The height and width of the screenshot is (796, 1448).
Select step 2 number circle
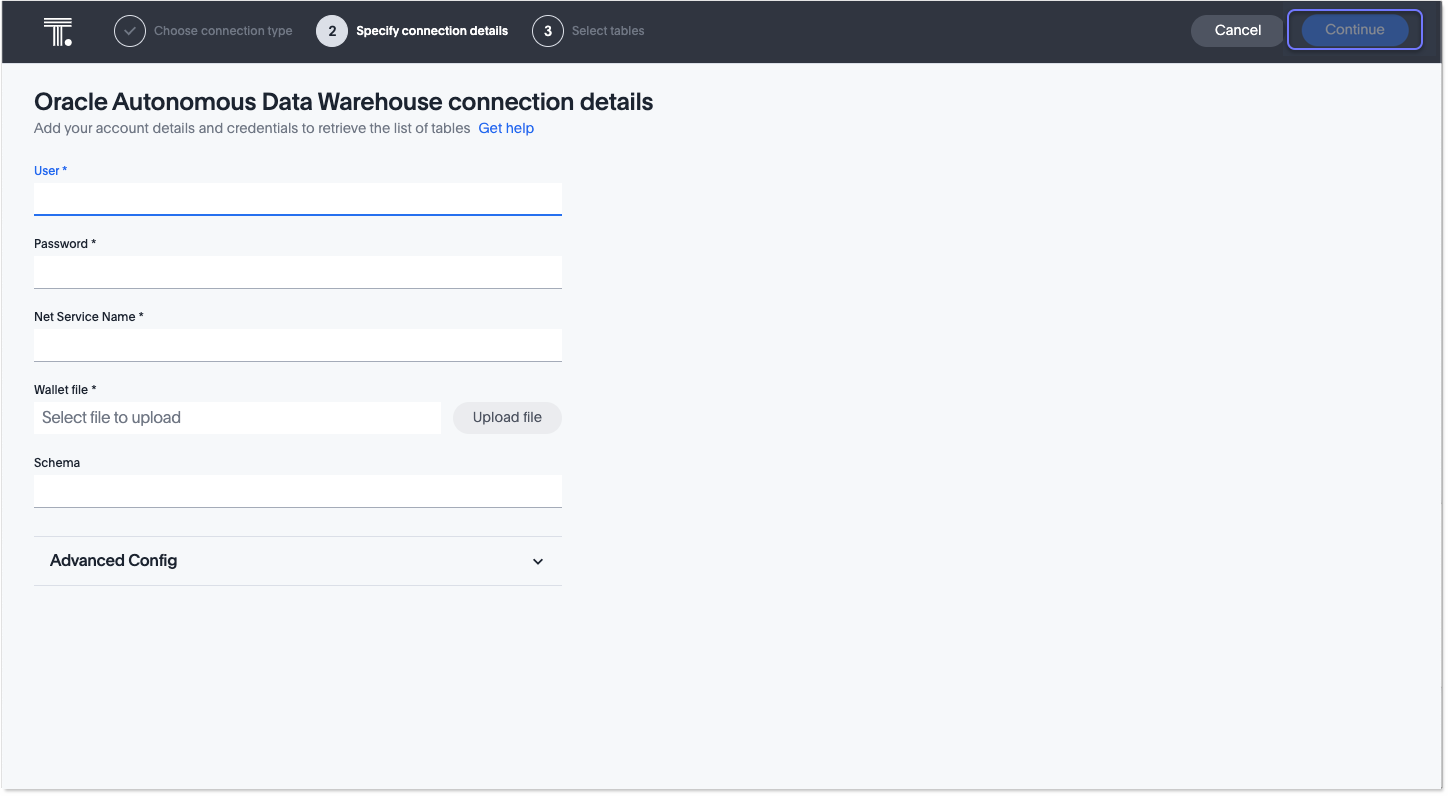tap(332, 31)
